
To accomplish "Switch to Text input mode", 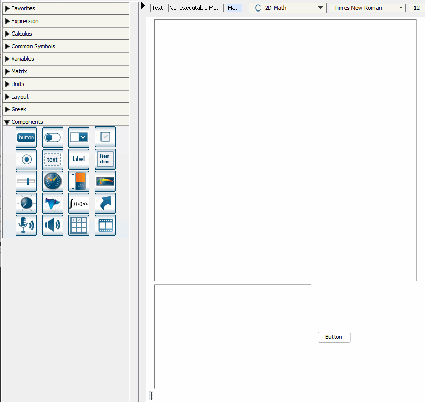I will click(x=158, y=8).
